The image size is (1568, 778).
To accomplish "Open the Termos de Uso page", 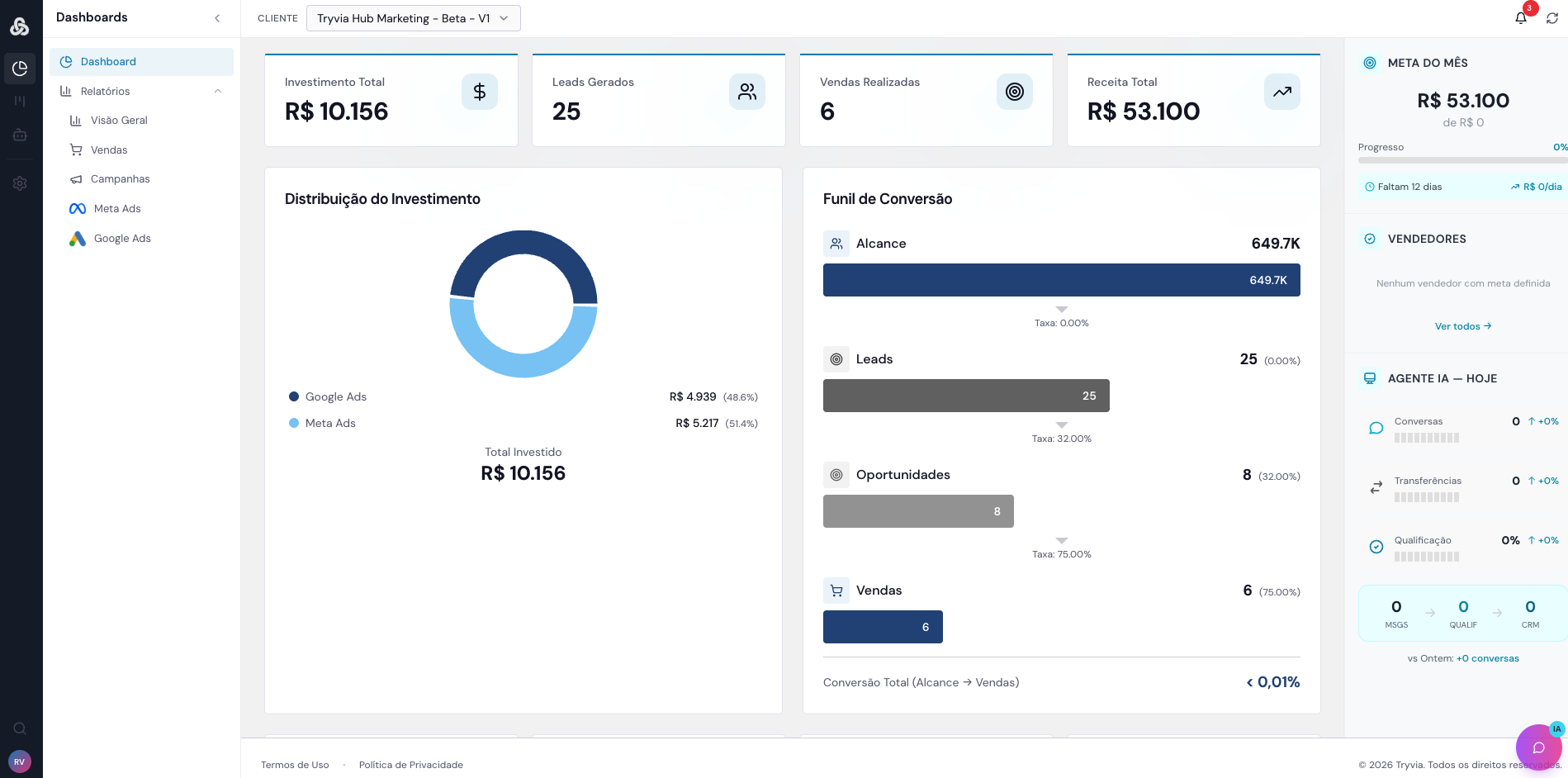I will coord(295,765).
